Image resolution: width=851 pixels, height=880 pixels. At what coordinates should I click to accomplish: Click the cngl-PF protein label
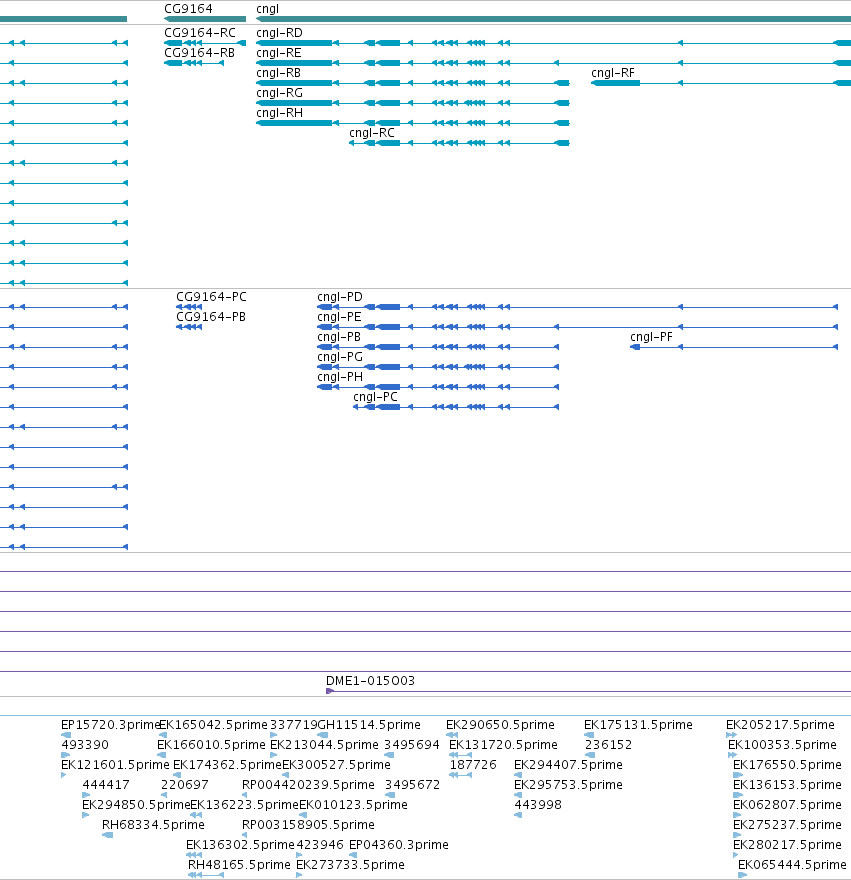(651, 337)
